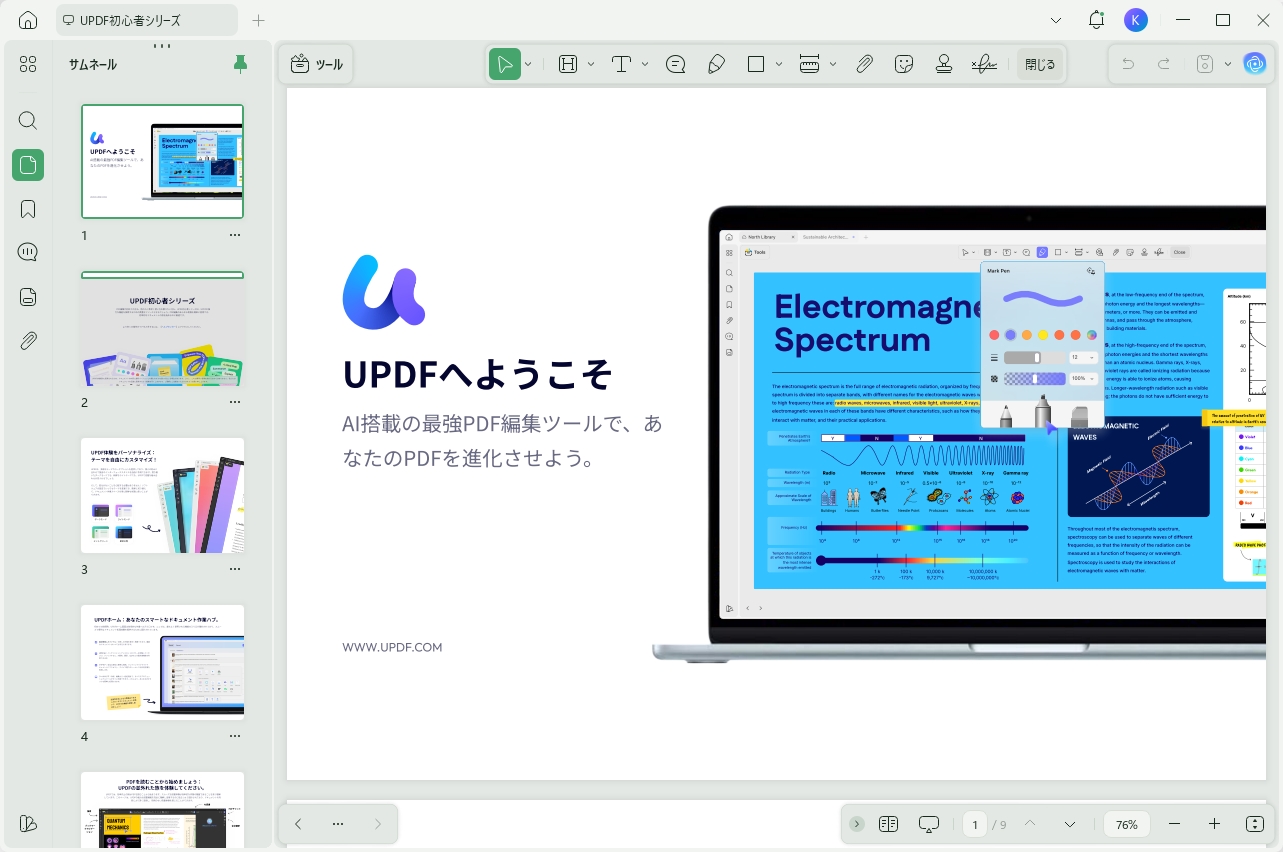Image resolution: width=1283 pixels, height=852 pixels.
Task: Open the sticker tool
Action: point(904,64)
